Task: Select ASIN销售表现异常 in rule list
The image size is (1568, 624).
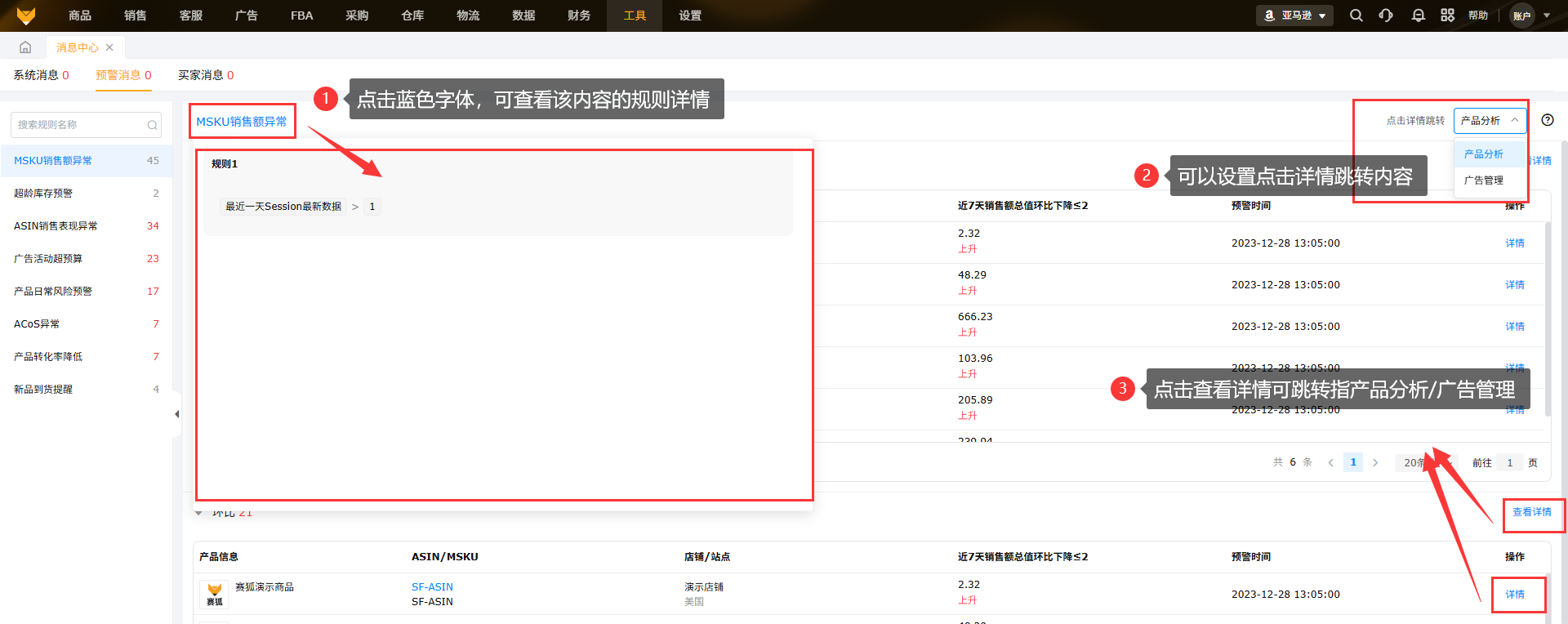Action: [x=56, y=226]
